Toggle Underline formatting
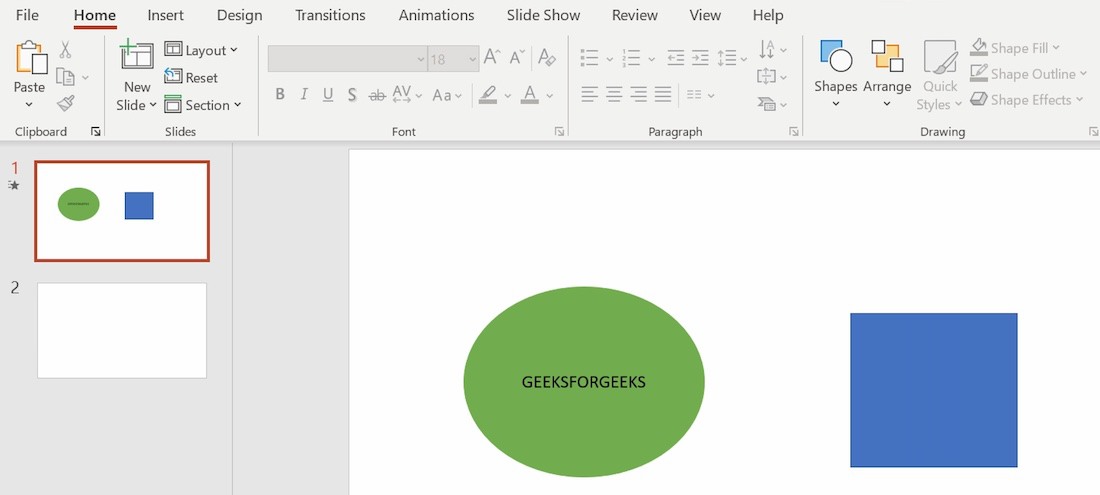This screenshot has width=1100, height=495. pyautogui.click(x=328, y=94)
